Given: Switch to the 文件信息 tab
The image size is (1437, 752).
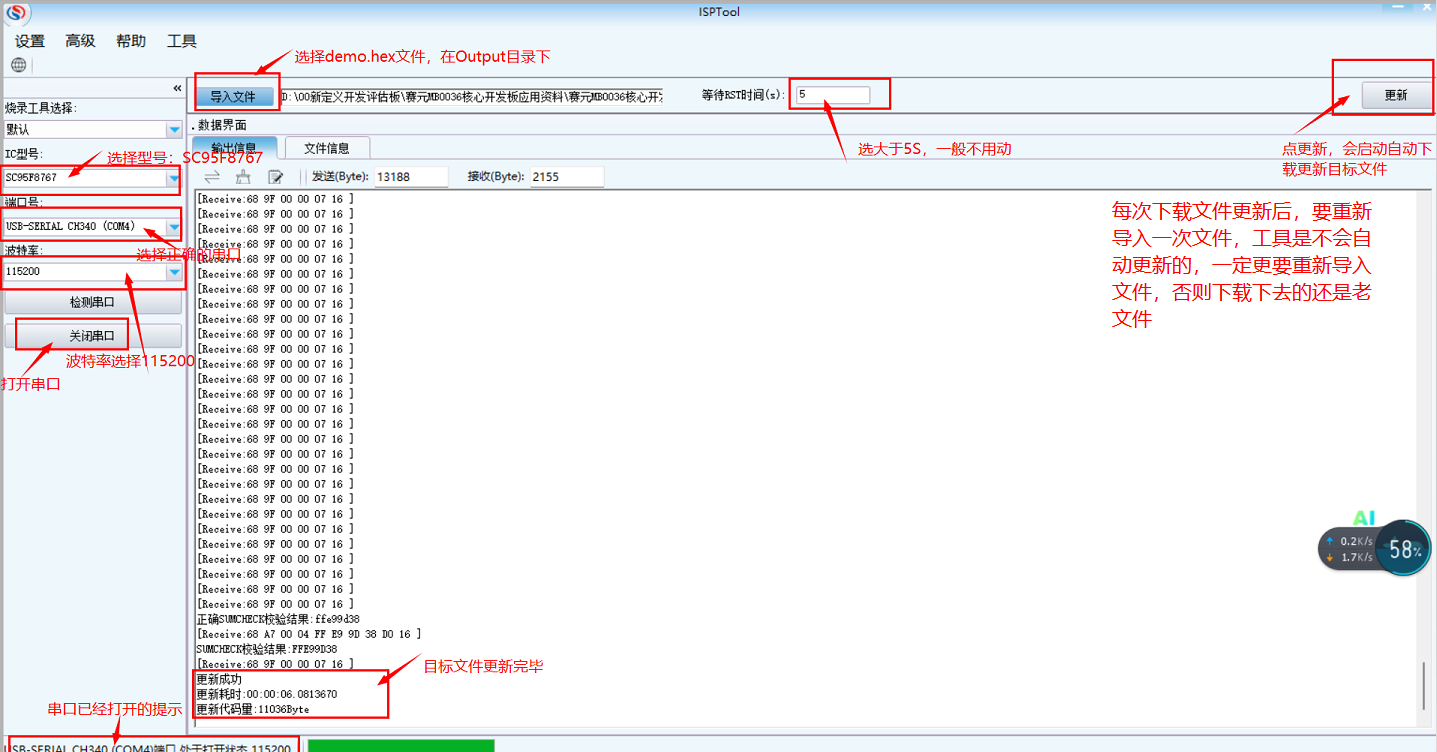Looking at the screenshot, I should point(327,148).
